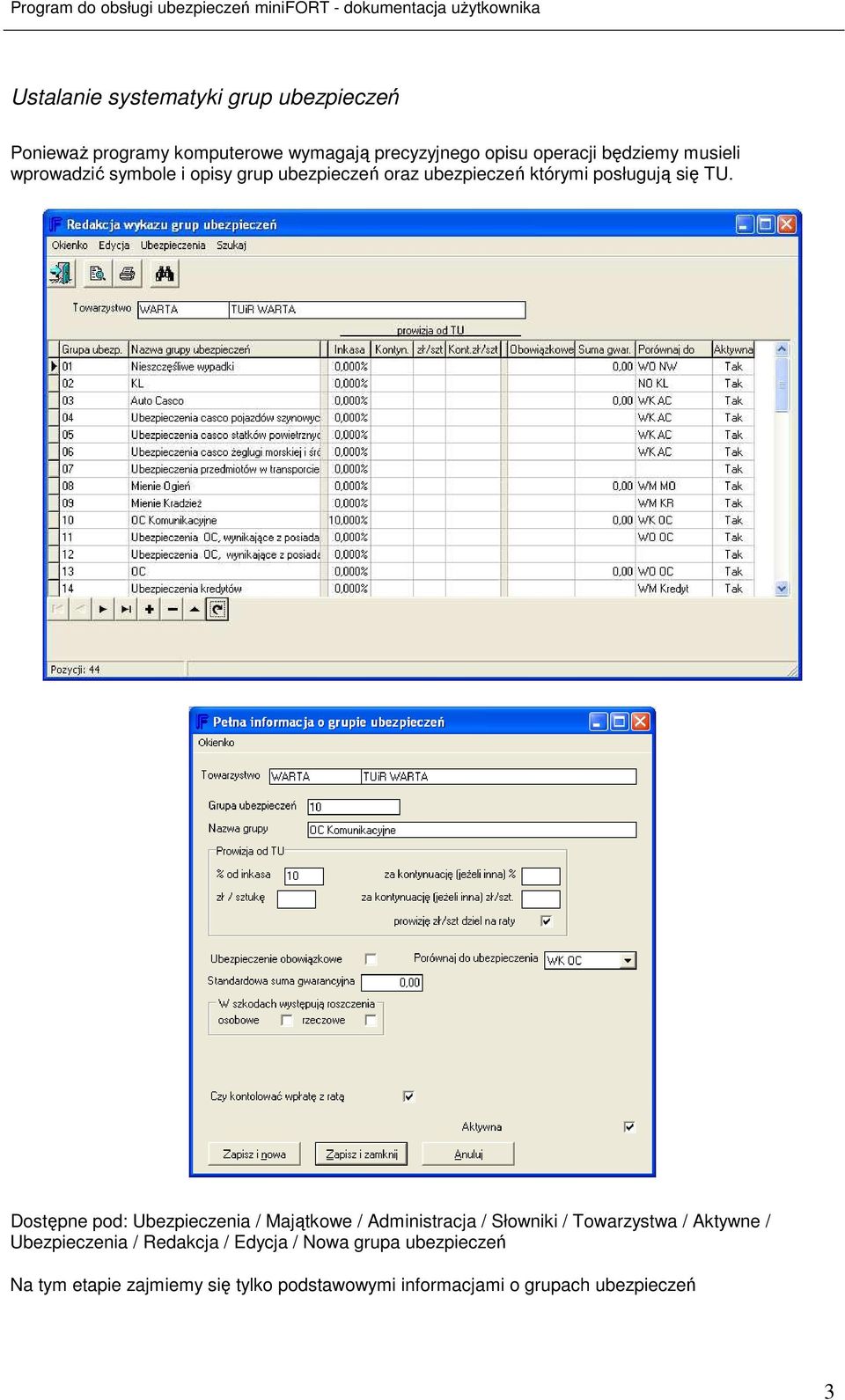The height and width of the screenshot is (1400, 845).
Task: Open Okienko menu in Redakcja window
Action: coord(70,246)
